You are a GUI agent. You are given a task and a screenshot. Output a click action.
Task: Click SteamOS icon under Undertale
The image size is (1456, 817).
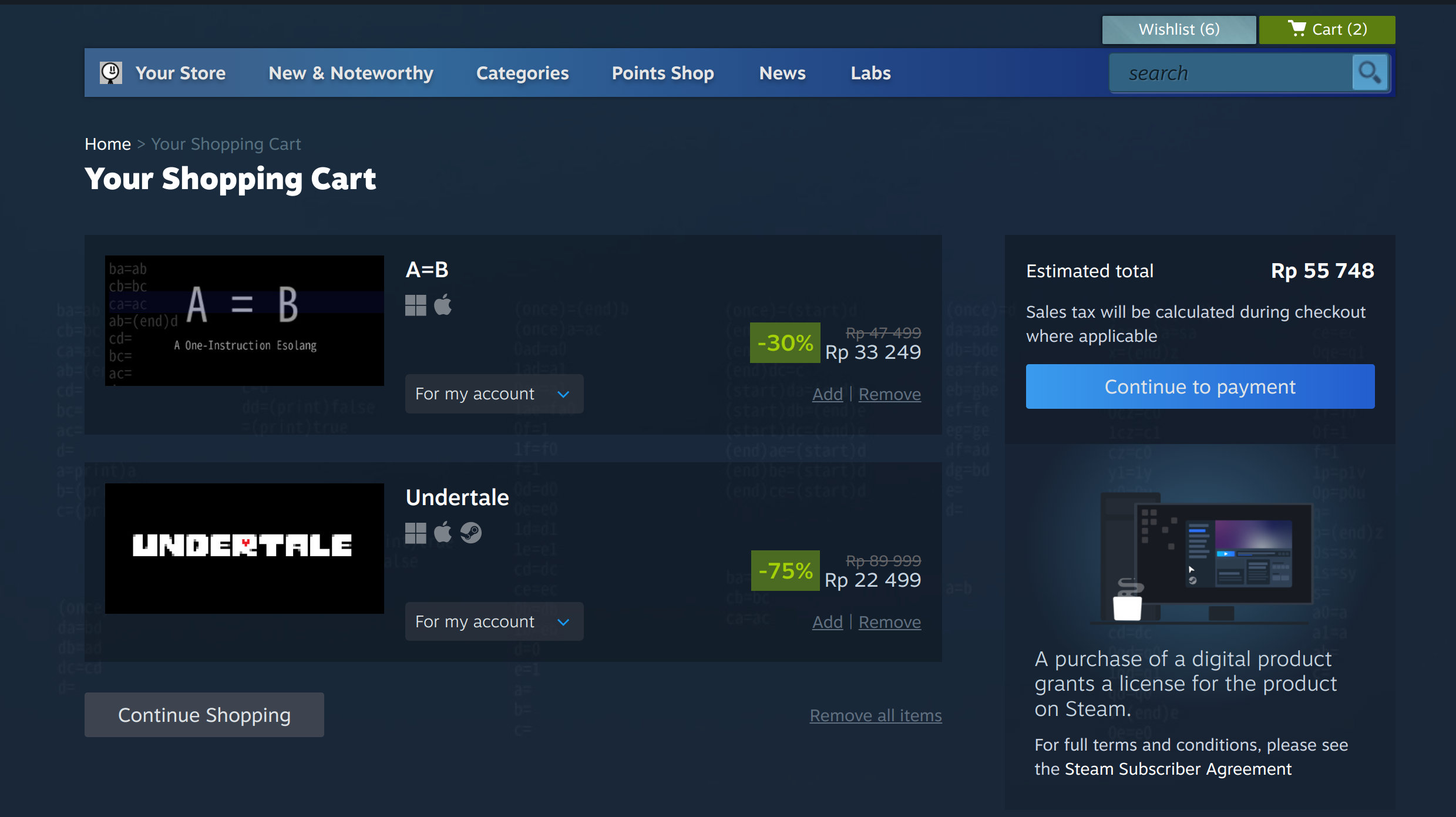click(x=470, y=533)
